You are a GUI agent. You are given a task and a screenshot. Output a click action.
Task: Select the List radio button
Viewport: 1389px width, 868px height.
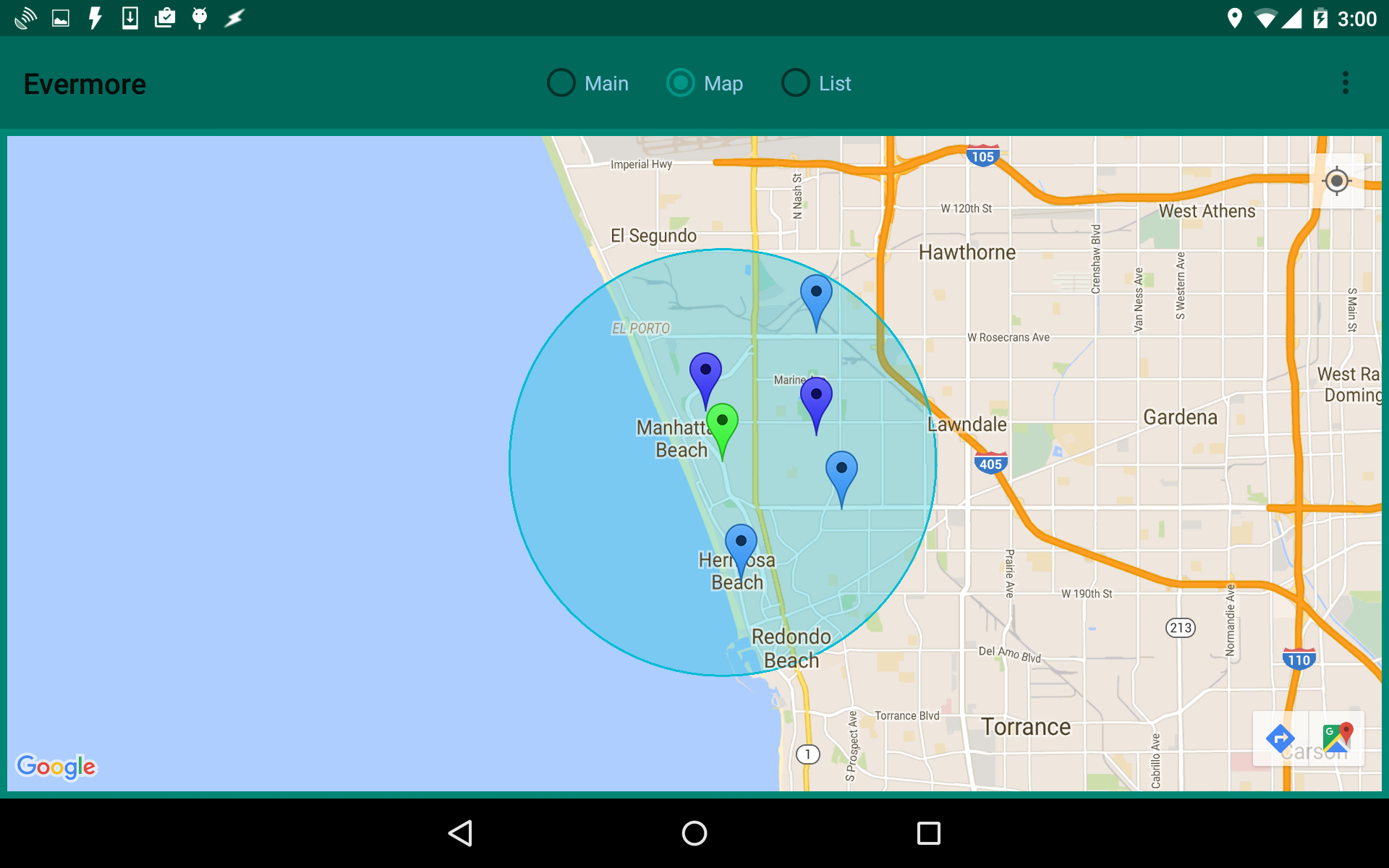point(796,83)
